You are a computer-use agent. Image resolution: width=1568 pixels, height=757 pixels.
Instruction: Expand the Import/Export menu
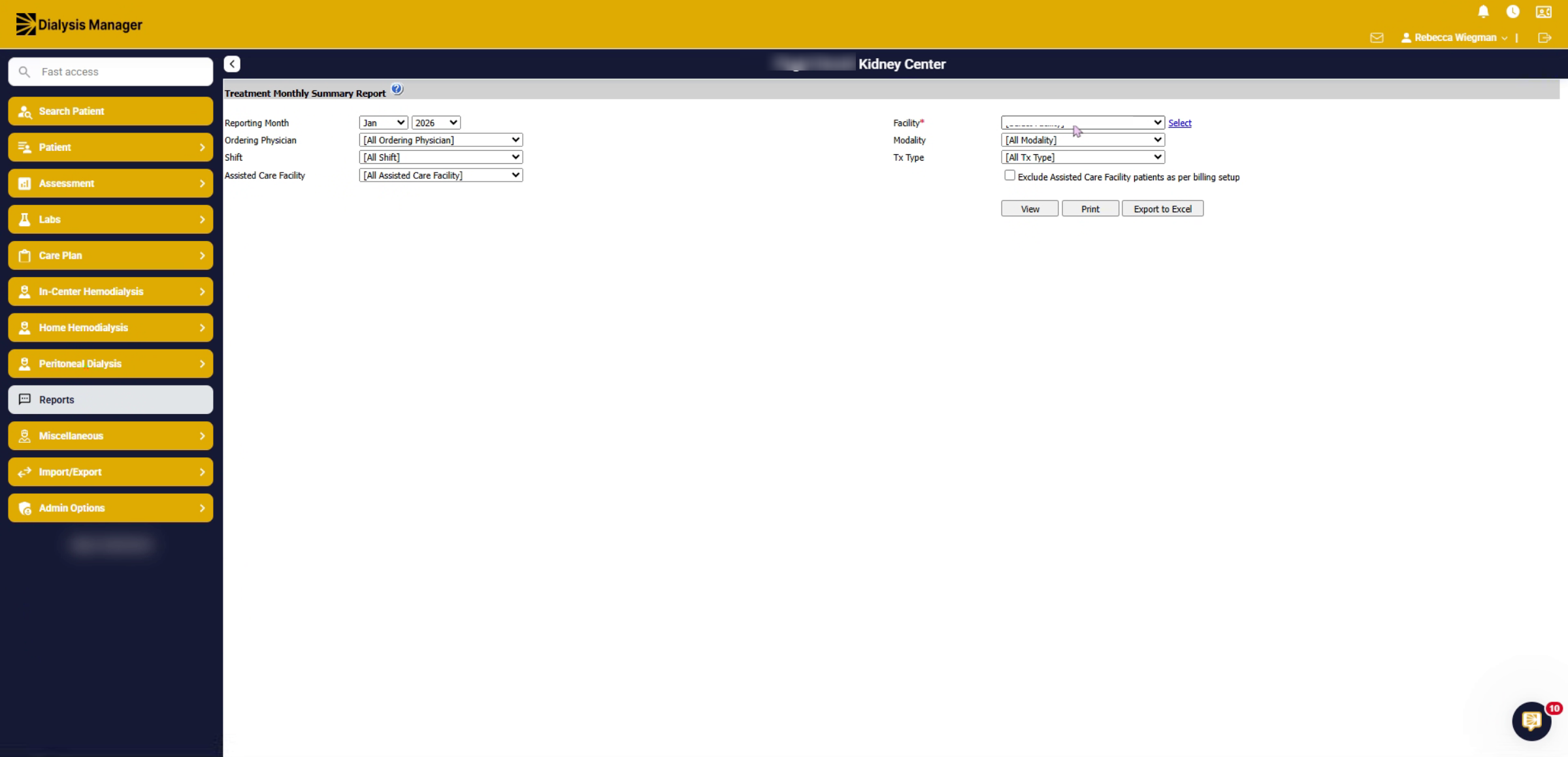coord(110,472)
